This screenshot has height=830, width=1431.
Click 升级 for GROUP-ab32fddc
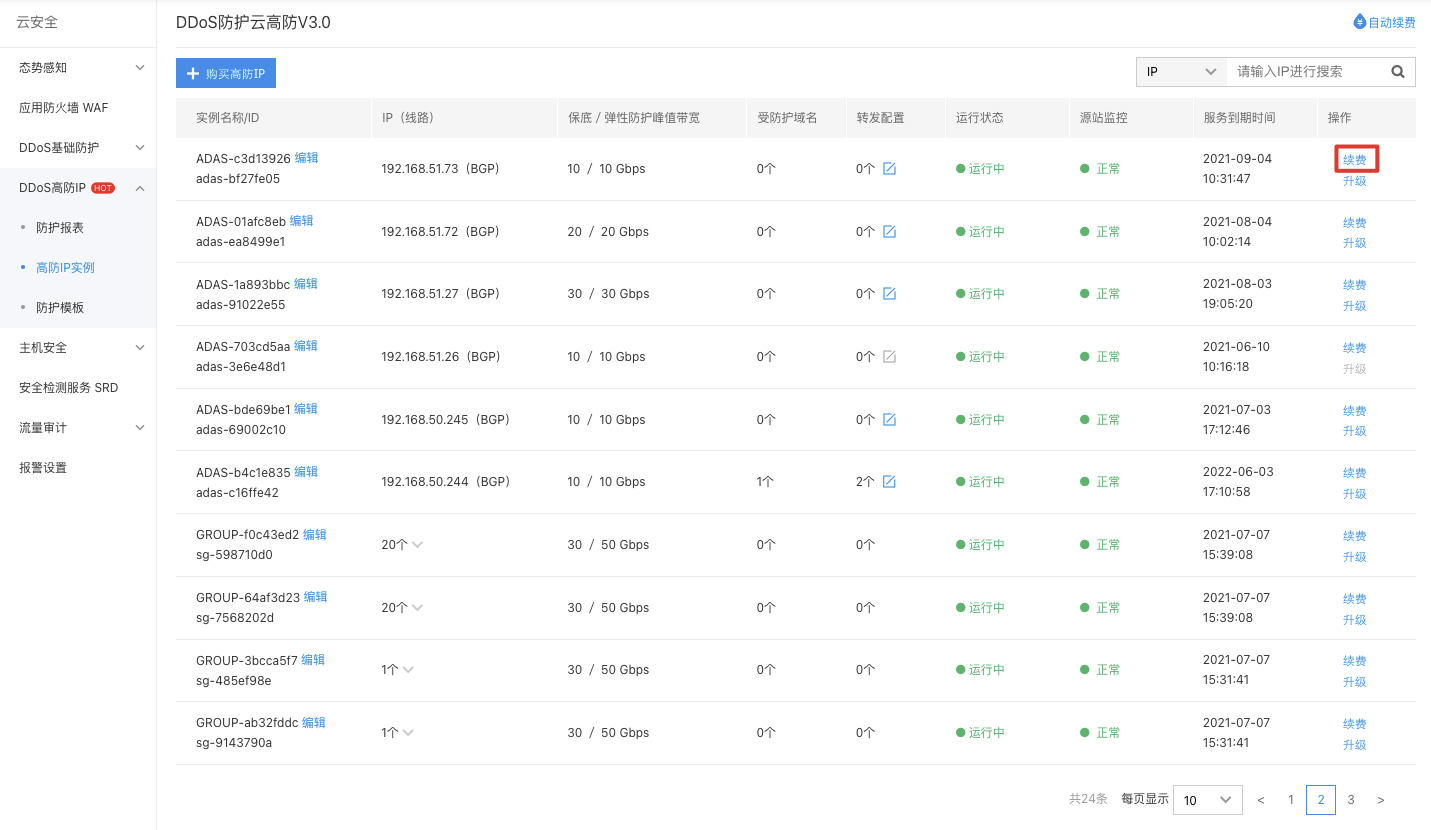pos(1355,745)
